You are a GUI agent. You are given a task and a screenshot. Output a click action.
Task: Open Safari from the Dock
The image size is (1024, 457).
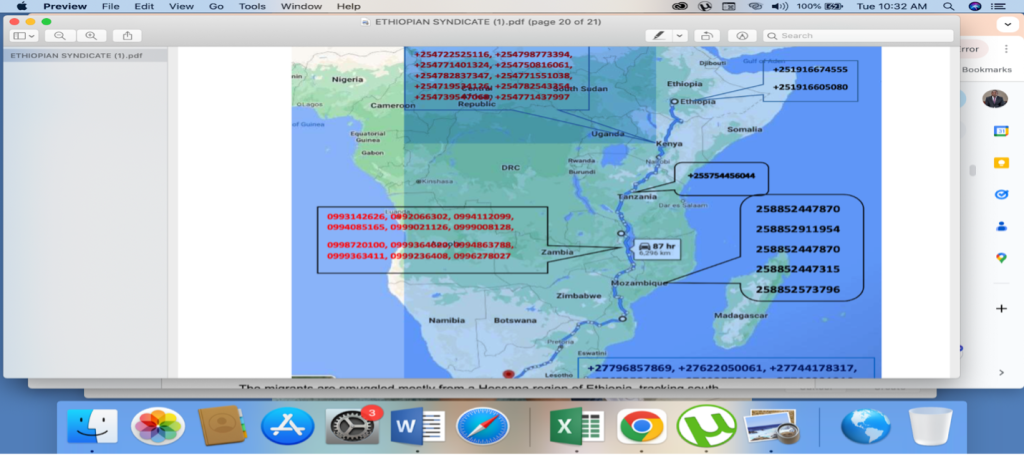click(482, 426)
